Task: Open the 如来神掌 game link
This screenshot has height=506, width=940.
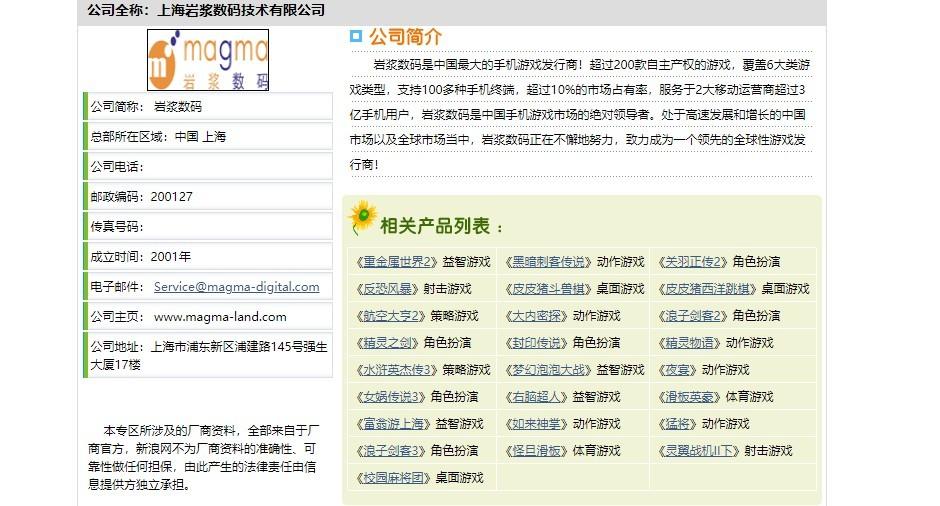Action: [537, 423]
